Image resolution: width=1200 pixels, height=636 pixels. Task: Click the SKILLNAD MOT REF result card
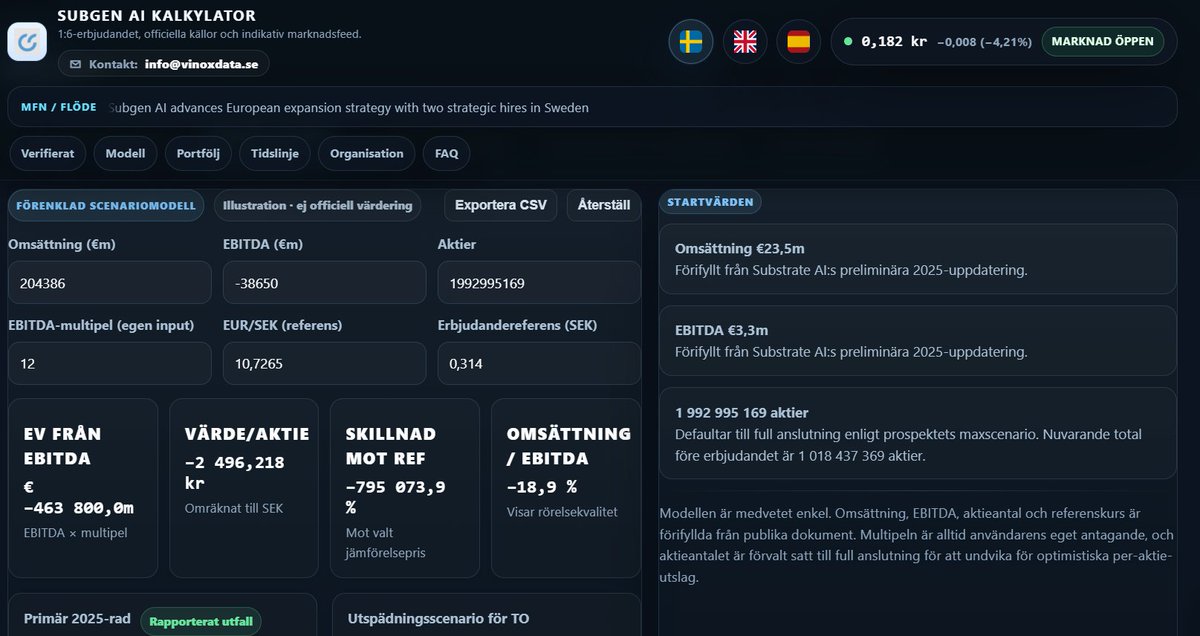pos(405,488)
